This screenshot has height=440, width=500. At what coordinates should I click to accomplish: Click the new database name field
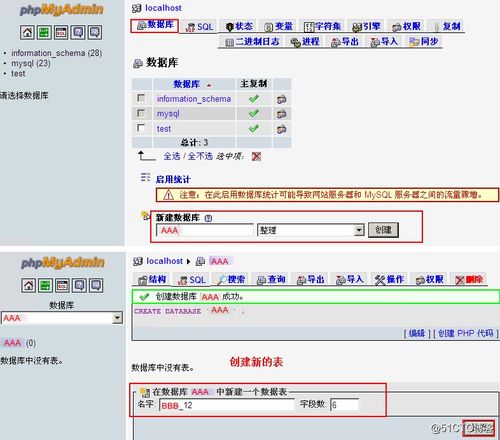(x=205, y=230)
